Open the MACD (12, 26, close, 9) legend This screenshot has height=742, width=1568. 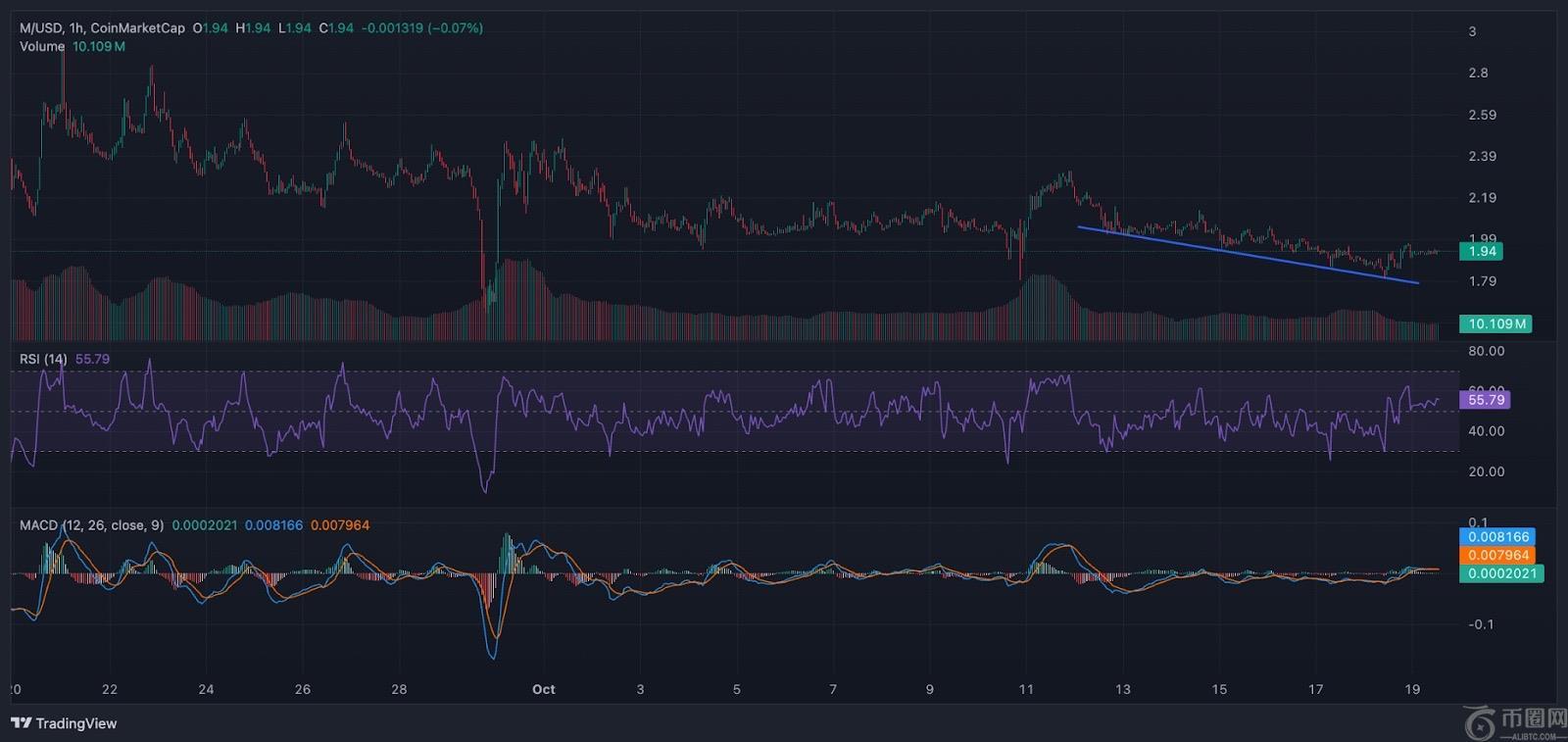pyautogui.click(x=91, y=525)
